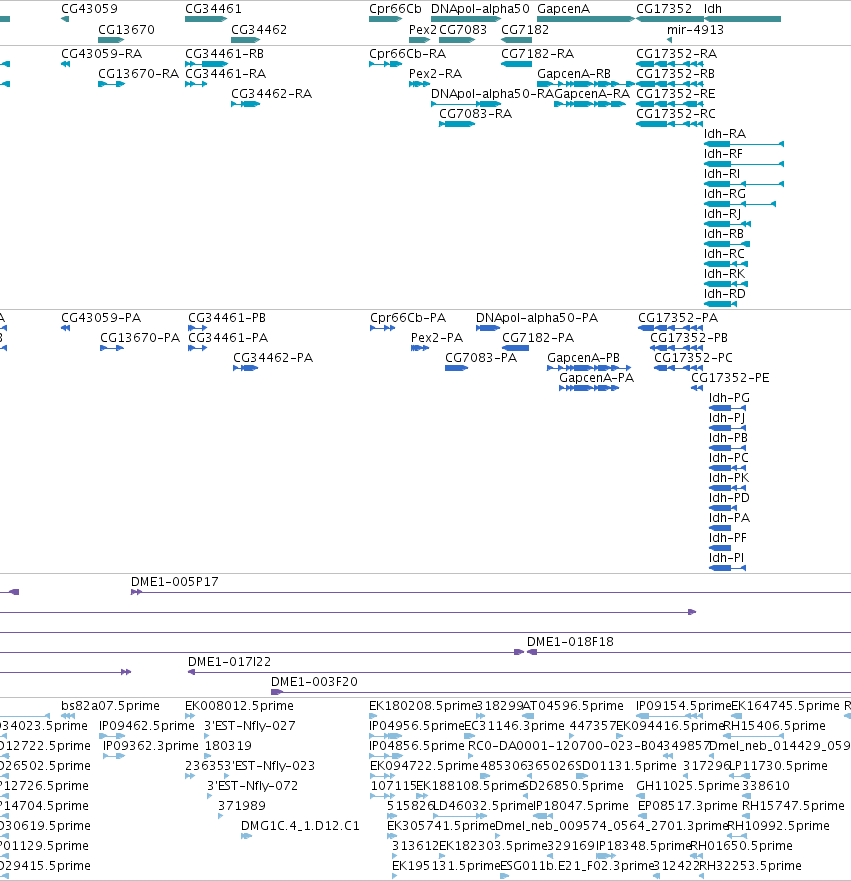This screenshot has width=851, height=881.
Task: Click EST DMG1C.4_1.D12.C1
Action: point(300,826)
